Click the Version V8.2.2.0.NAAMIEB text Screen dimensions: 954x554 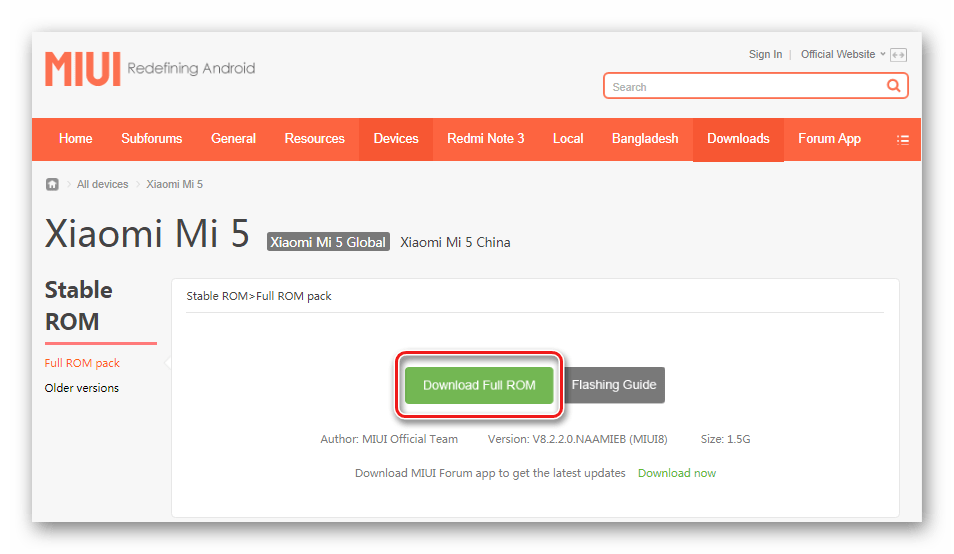[x=577, y=439]
